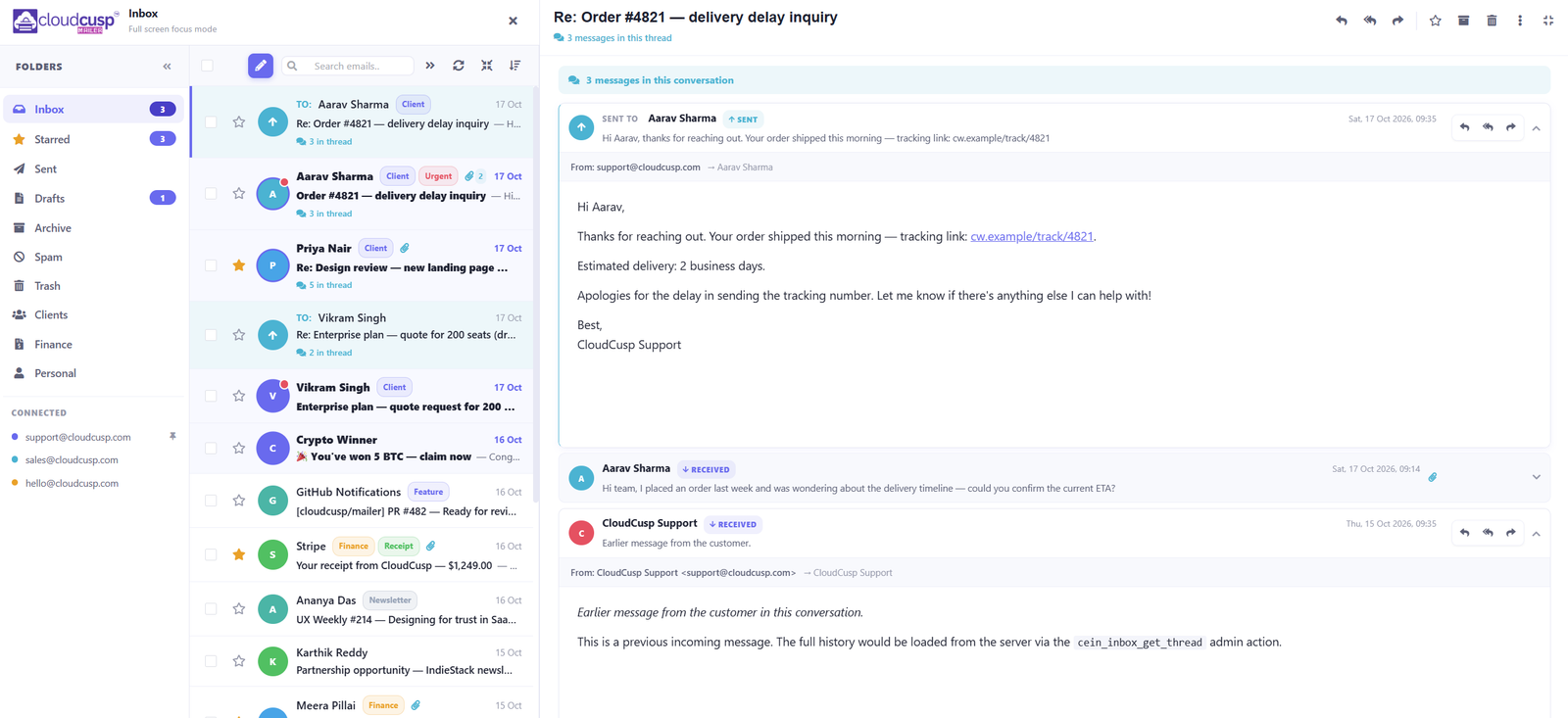The width and height of the screenshot is (1568, 718).
Task: Open the Finance folder
Action: pos(93,344)
